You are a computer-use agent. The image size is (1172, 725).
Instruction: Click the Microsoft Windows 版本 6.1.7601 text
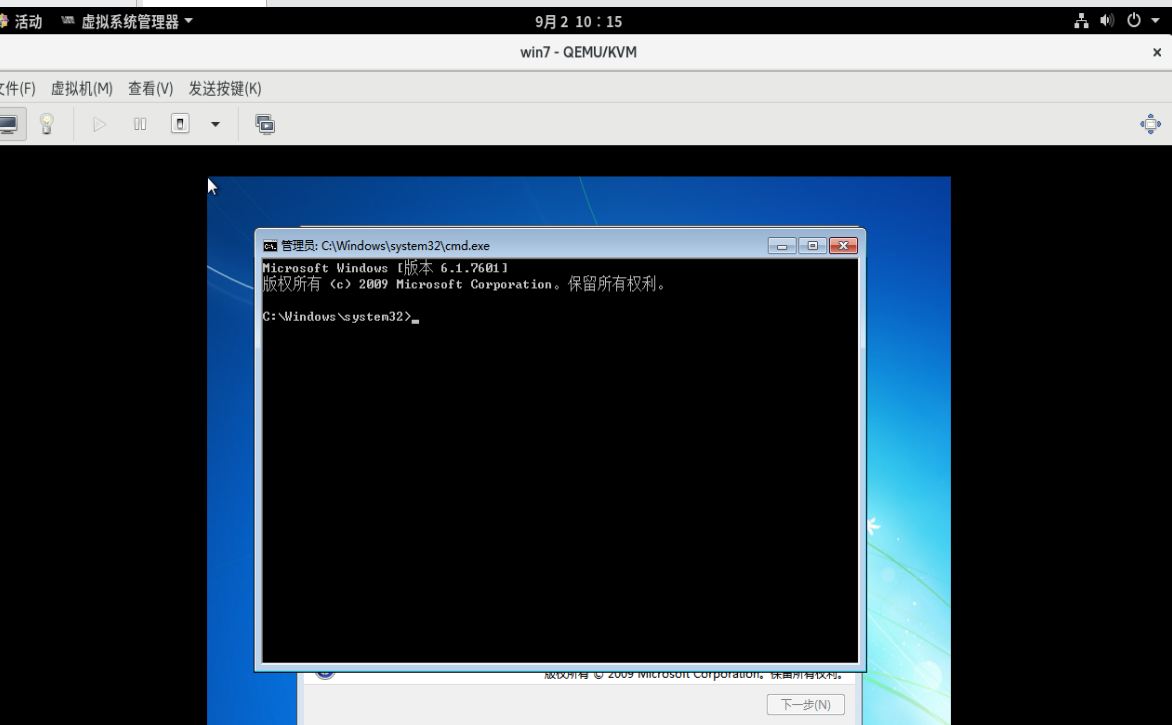(x=385, y=268)
